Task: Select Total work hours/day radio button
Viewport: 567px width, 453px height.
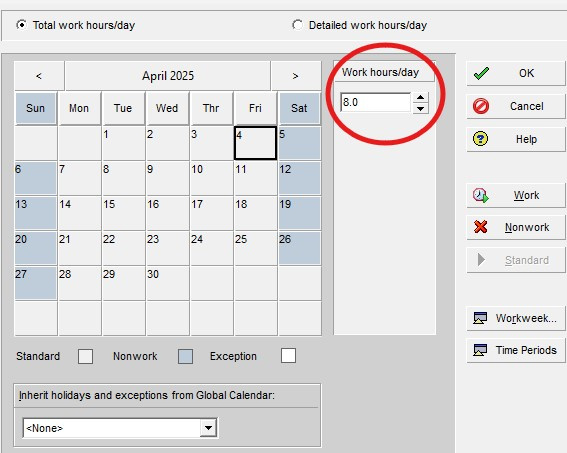Action: [x=21, y=25]
